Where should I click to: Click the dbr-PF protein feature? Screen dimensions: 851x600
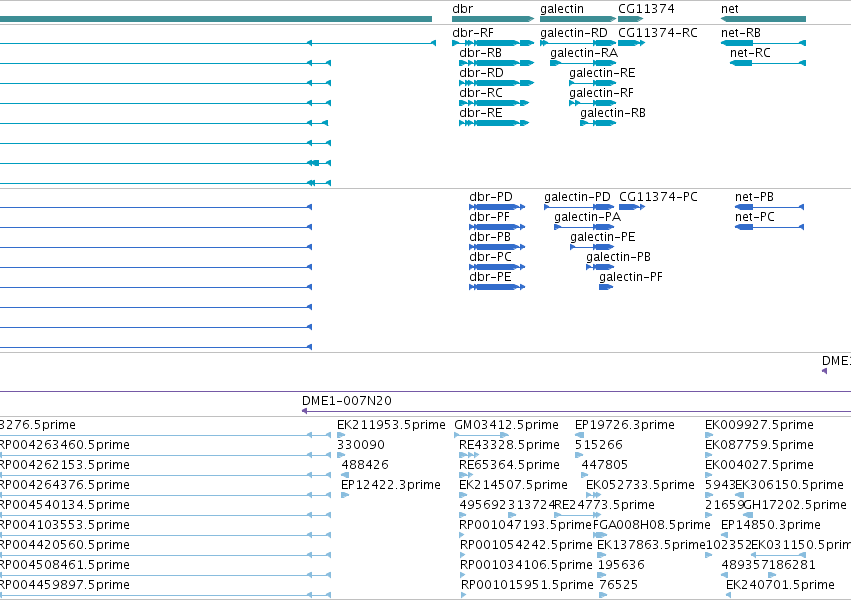497,227
